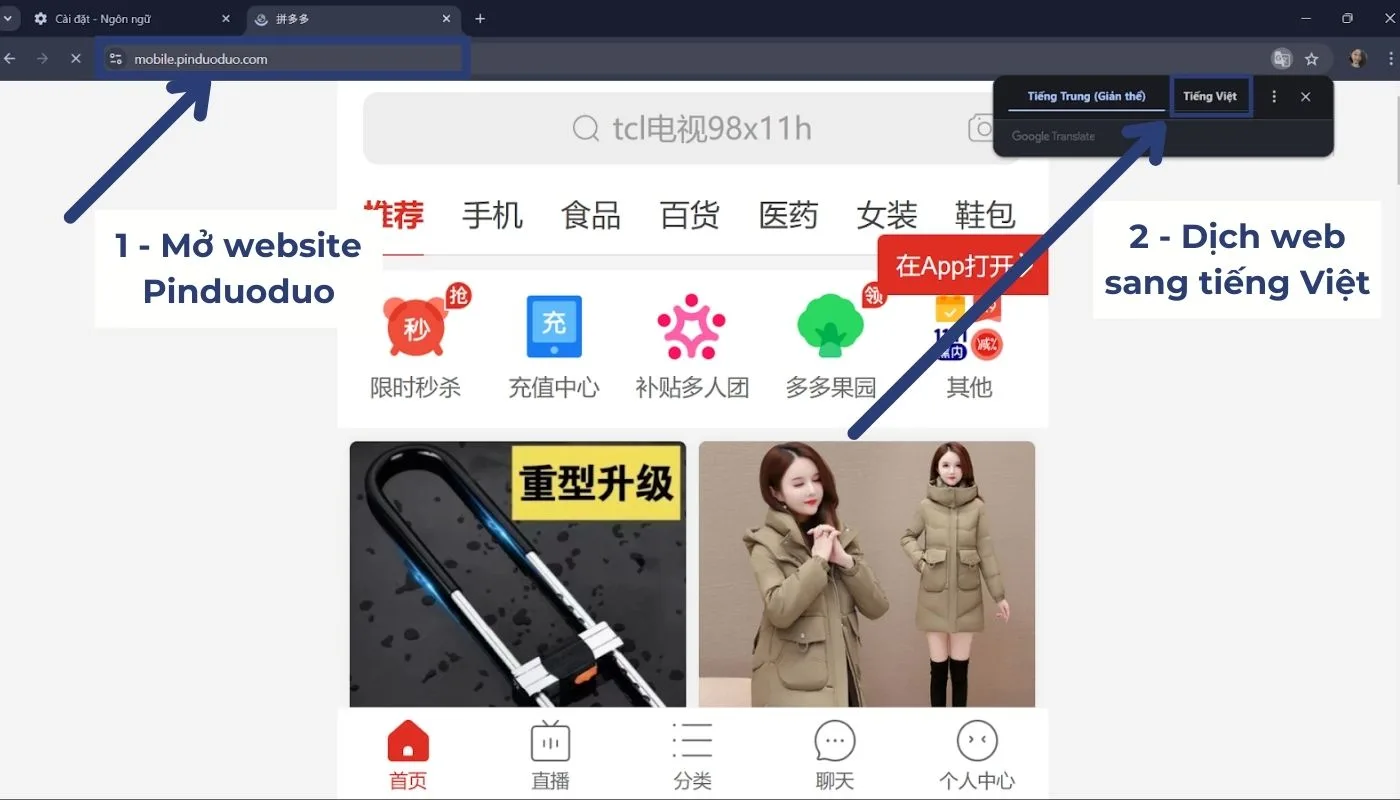Select the 鞋包 category tab
The image size is (1400, 800).
coord(985,215)
